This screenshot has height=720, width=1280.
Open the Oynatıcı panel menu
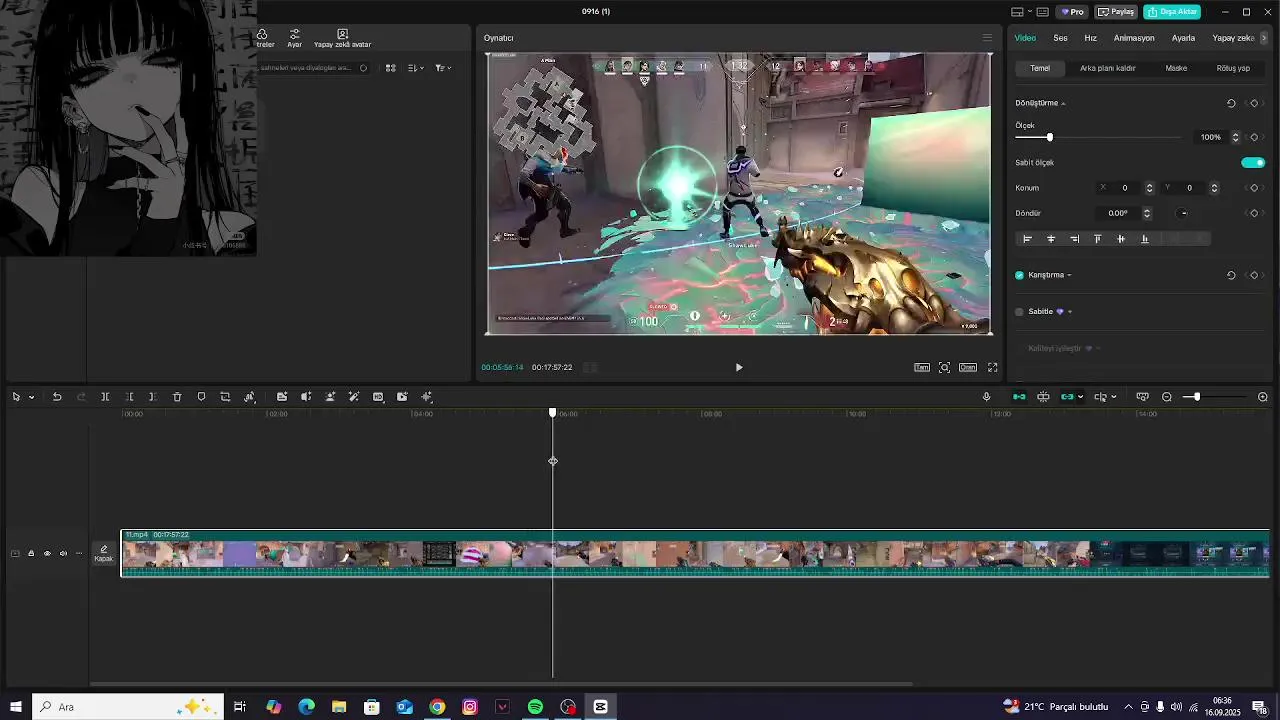tap(987, 38)
